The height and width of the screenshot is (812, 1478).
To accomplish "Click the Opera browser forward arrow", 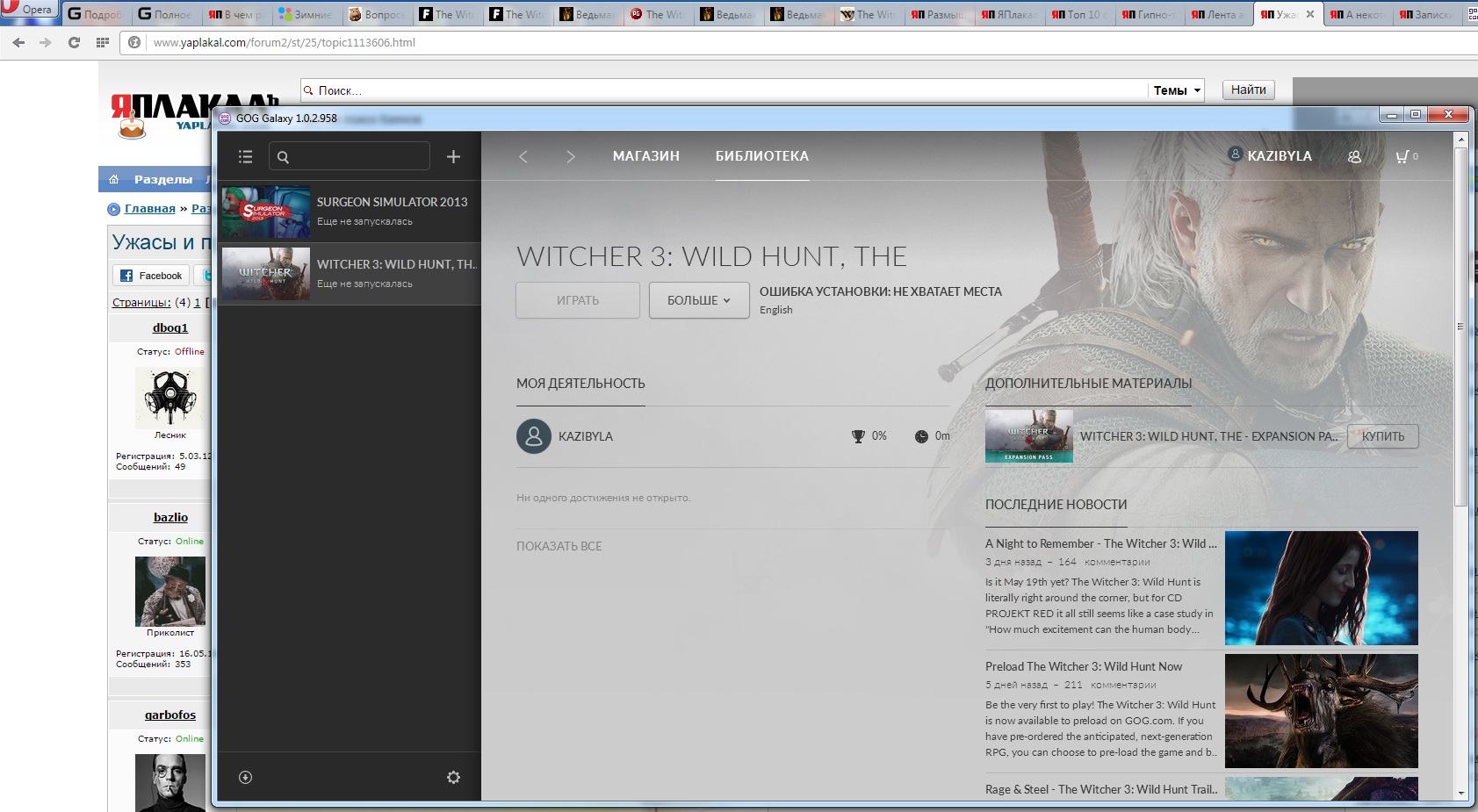I will click(x=46, y=42).
